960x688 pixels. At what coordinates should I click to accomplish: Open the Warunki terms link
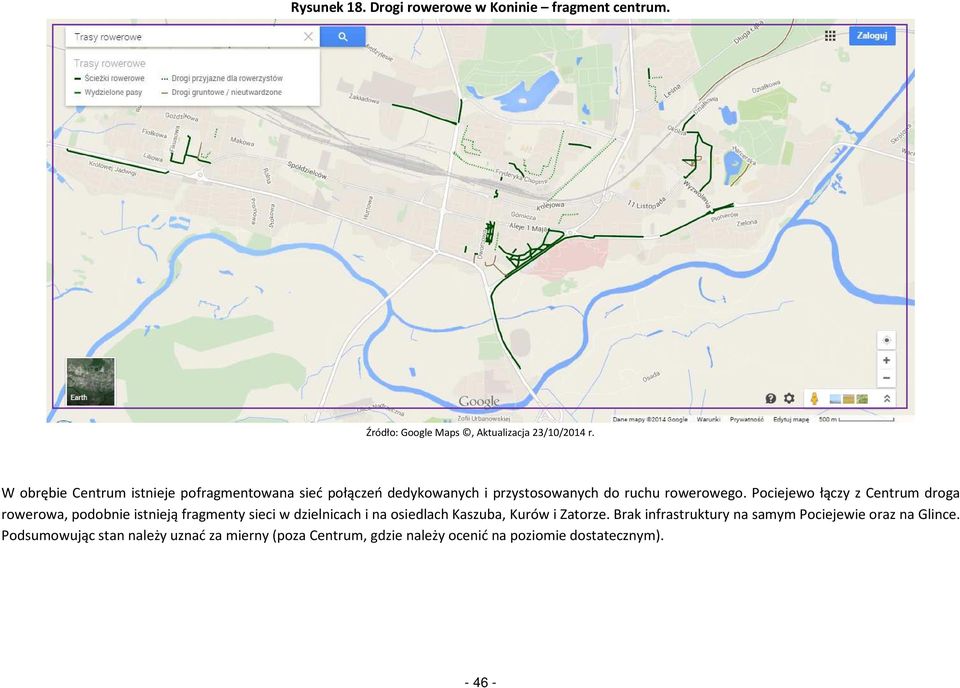tap(708, 419)
